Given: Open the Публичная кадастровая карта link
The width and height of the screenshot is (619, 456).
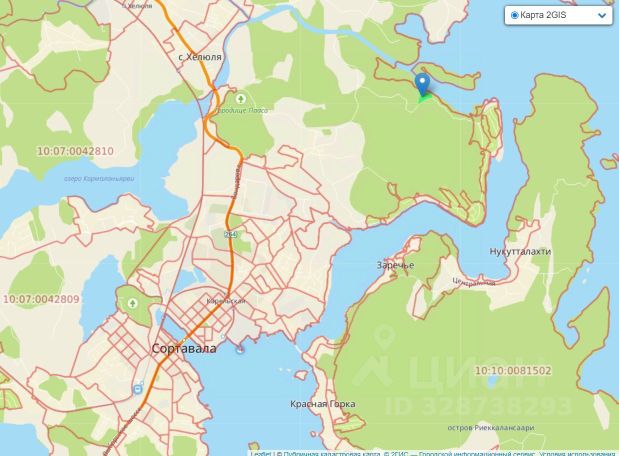Looking at the screenshot, I should pyautogui.click(x=332, y=454).
